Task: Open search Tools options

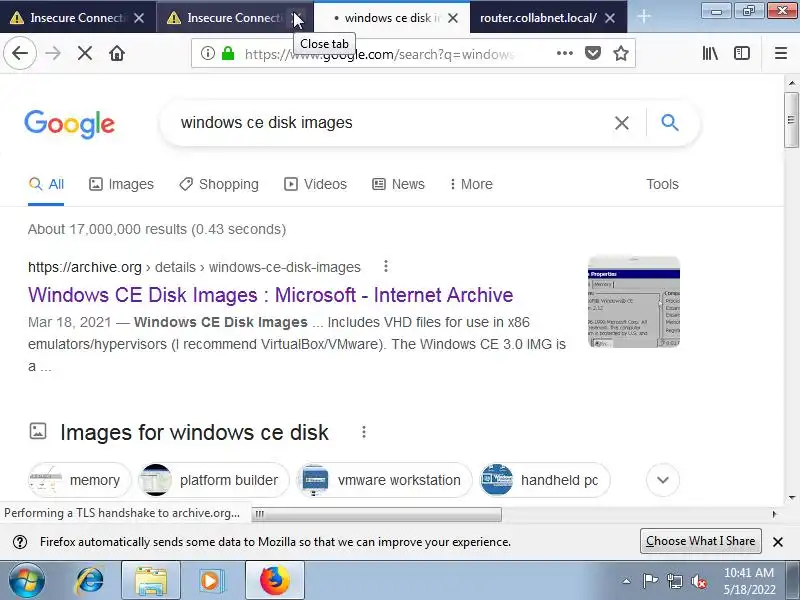Action: point(662,184)
